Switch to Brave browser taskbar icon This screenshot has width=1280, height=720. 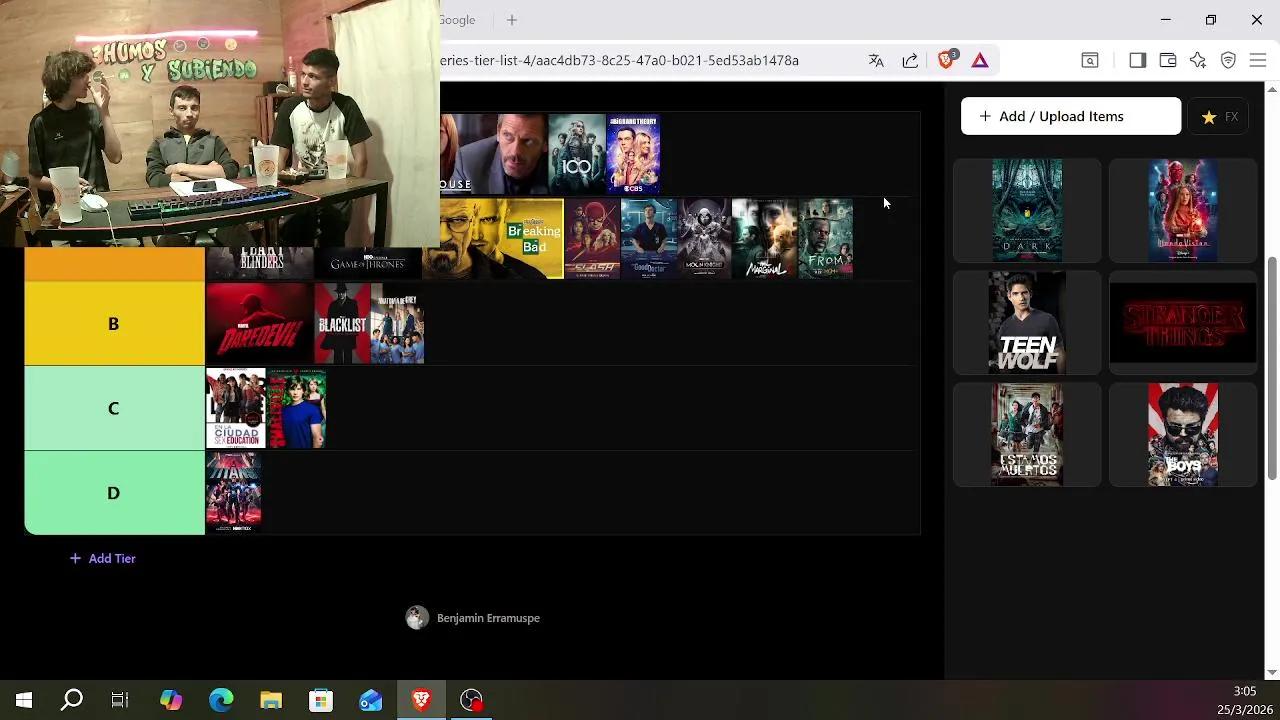[421, 700]
